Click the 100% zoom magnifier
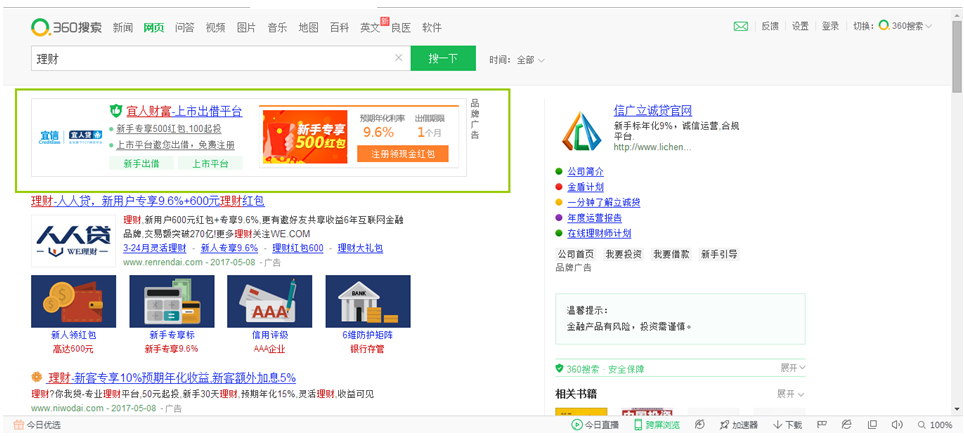The width and height of the screenshot is (964, 437). [920, 425]
